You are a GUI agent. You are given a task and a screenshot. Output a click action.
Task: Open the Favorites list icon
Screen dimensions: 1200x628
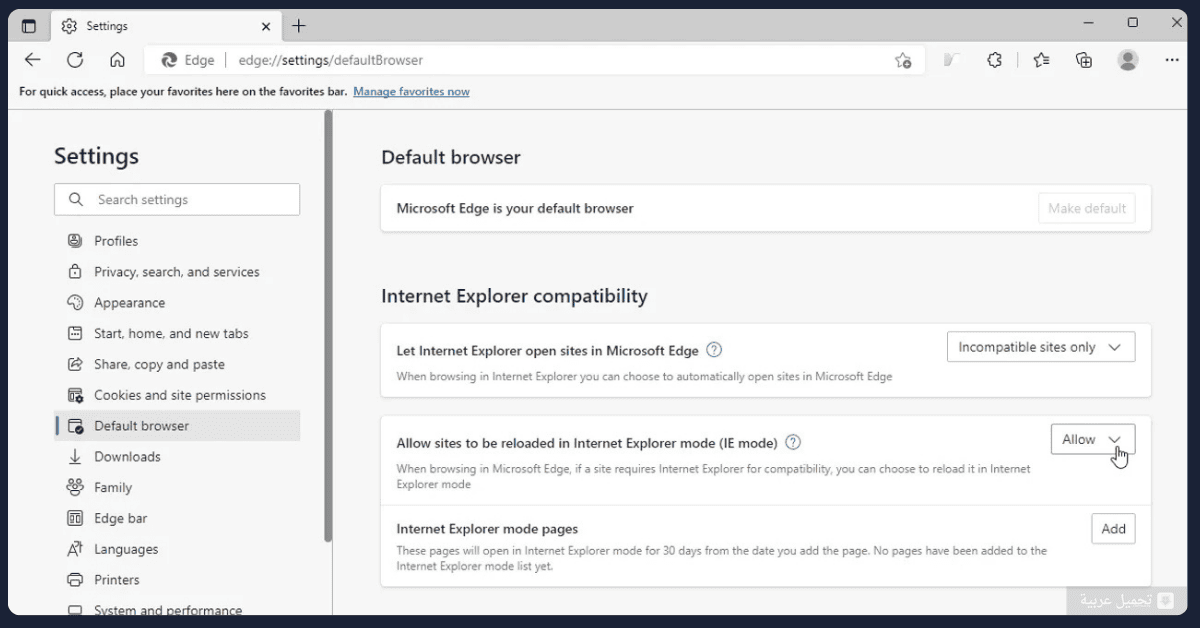(1041, 60)
